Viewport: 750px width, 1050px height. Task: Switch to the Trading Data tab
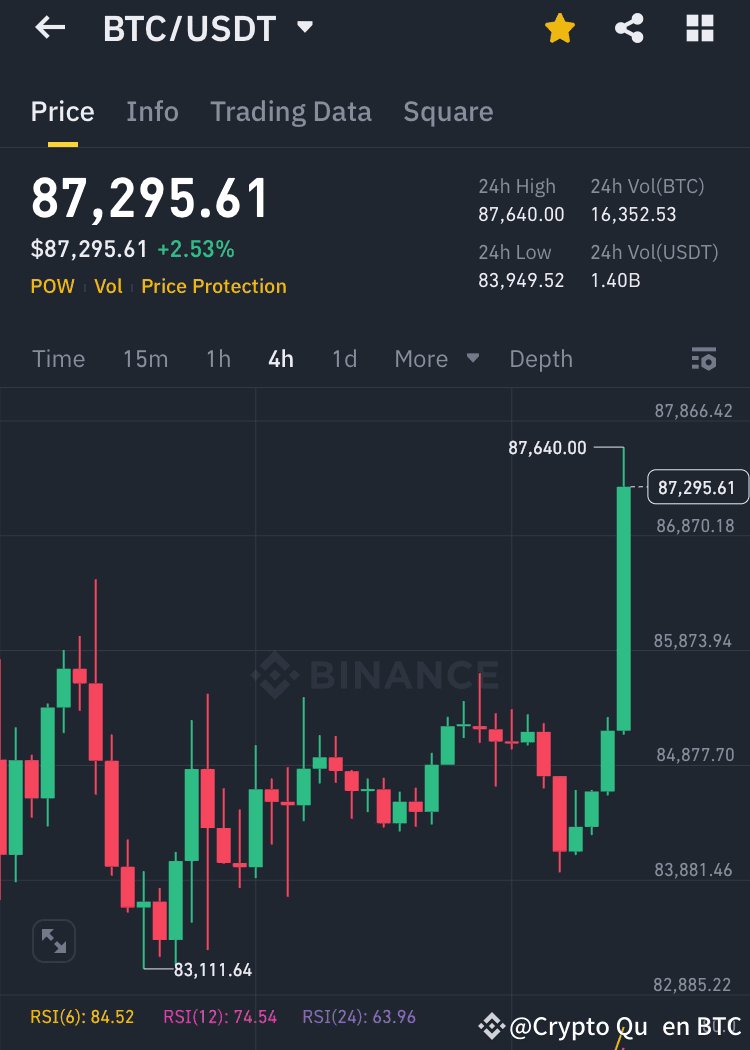coord(290,111)
